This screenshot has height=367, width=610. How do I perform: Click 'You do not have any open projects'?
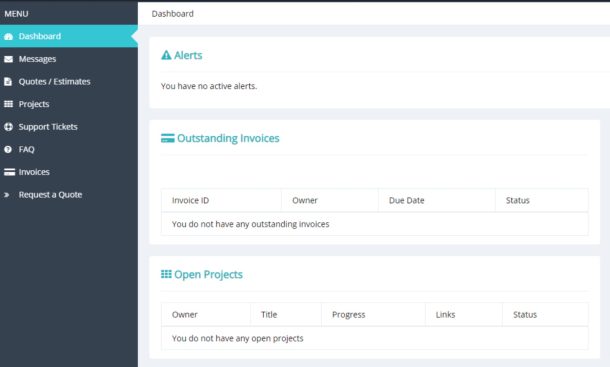[x=237, y=338]
